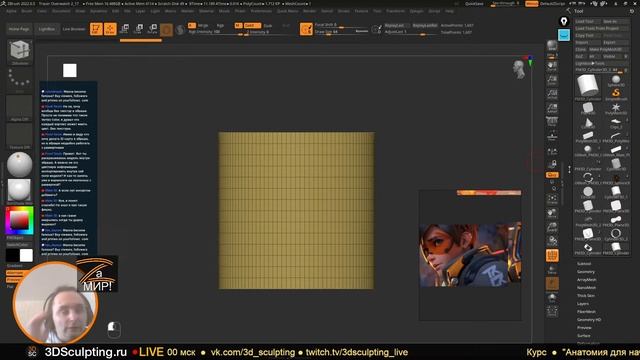Click the Home Page button
This screenshot has width=640, height=360.
19,29
